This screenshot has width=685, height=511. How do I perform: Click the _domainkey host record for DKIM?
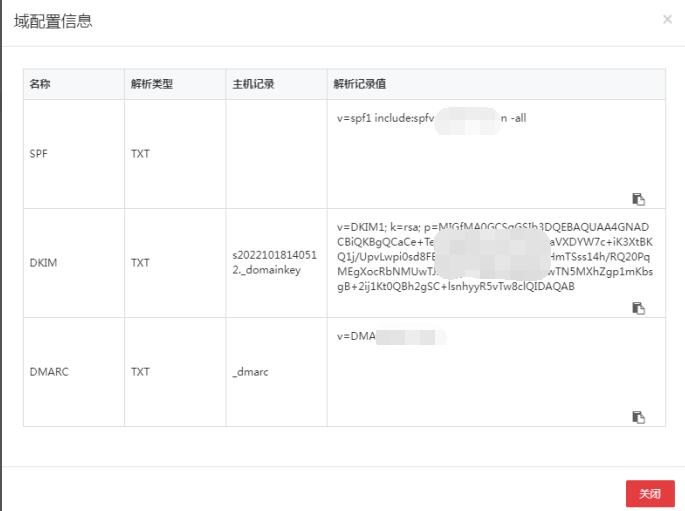(273, 263)
